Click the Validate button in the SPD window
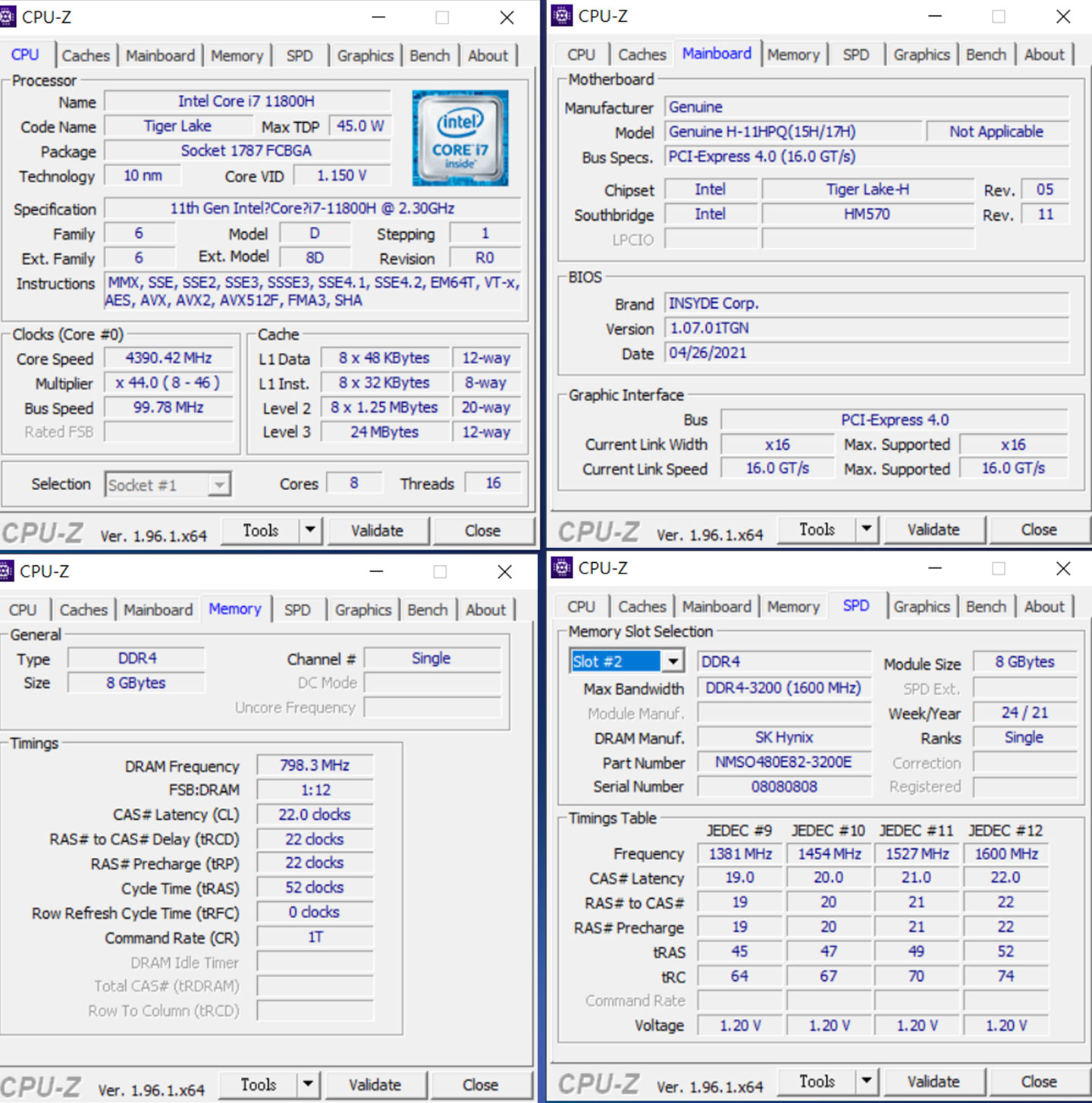The height and width of the screenshot is (1103, 1092). [934, 1081]
